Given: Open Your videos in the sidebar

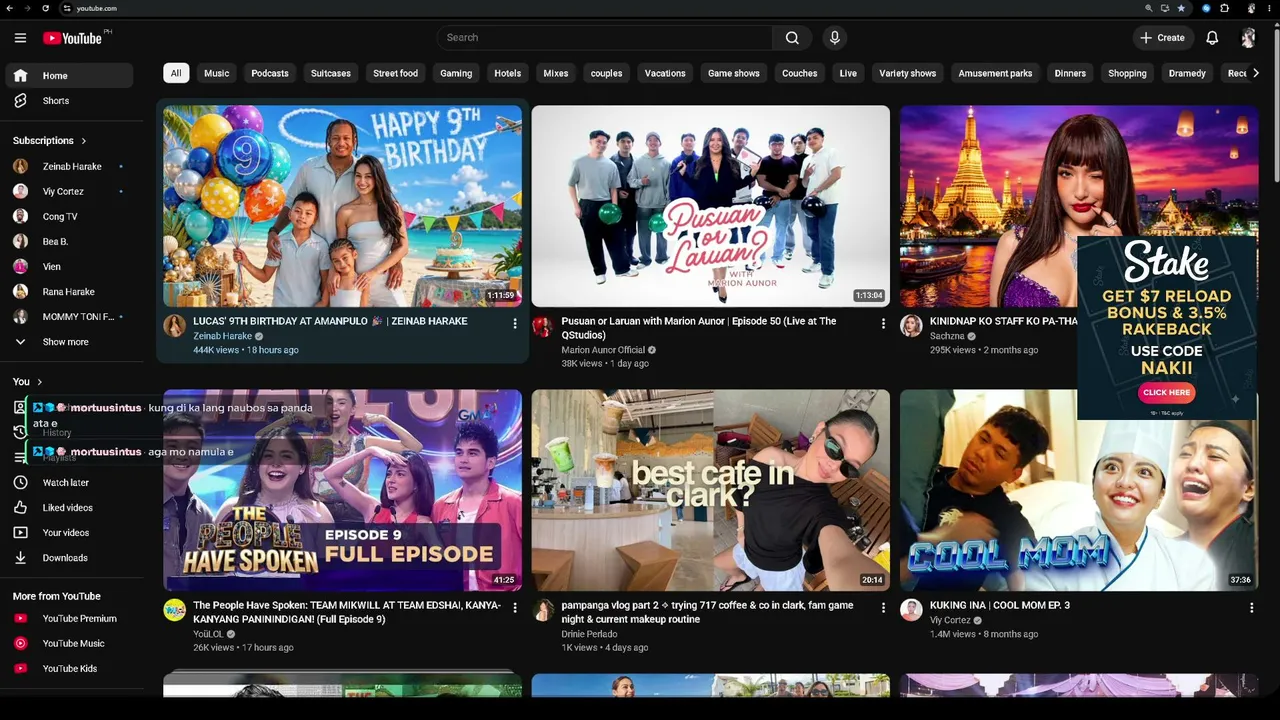Looking at the screenshot, I should point(69,533).
